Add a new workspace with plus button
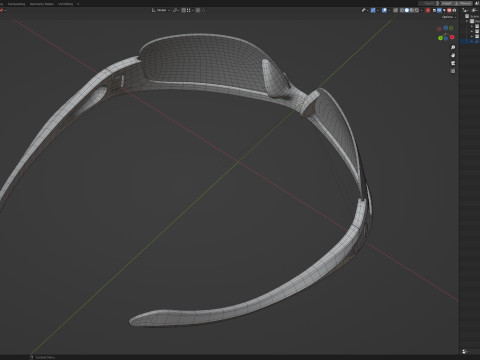 [x=78, y=4]
